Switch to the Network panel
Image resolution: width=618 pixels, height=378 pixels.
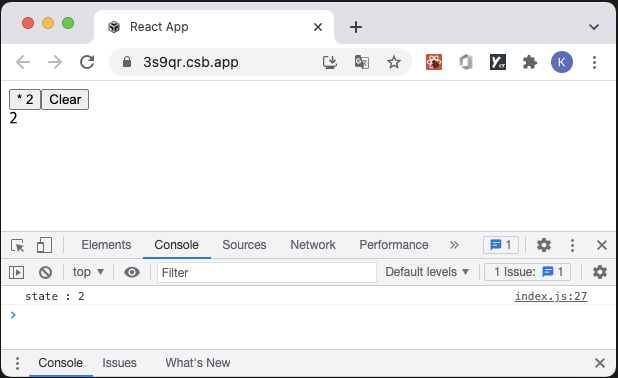click(x=313, y=245)
